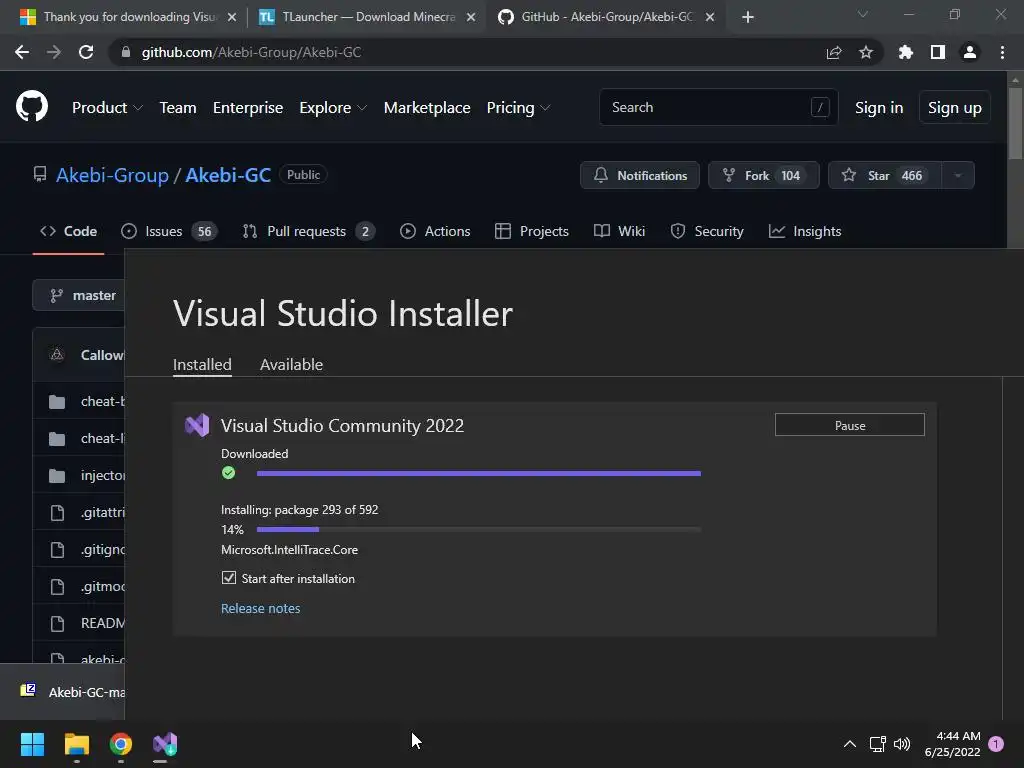Screen dimensions: 1024x768
Task: Open the Security tab
Action: point(707,231)
